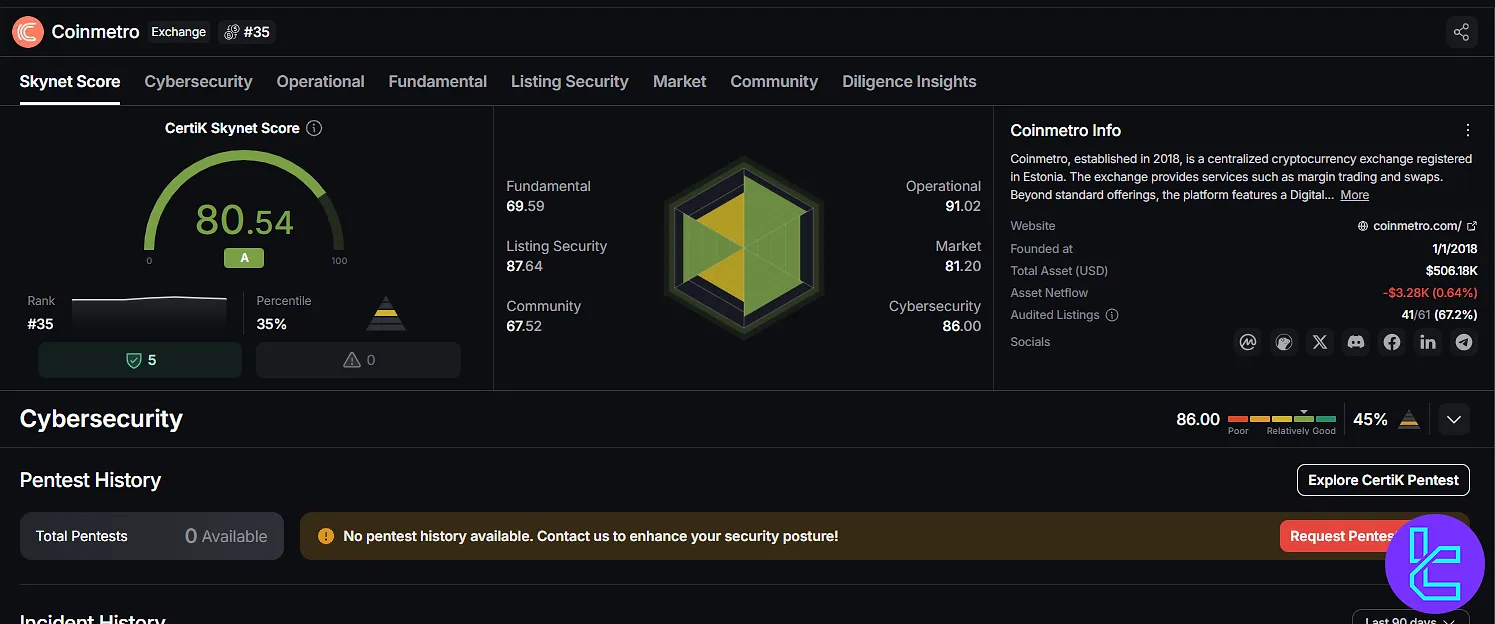Open the Last 90 days dropdown
Image resolution: width=1495 pixels, height=624 pixels.
1410,618
